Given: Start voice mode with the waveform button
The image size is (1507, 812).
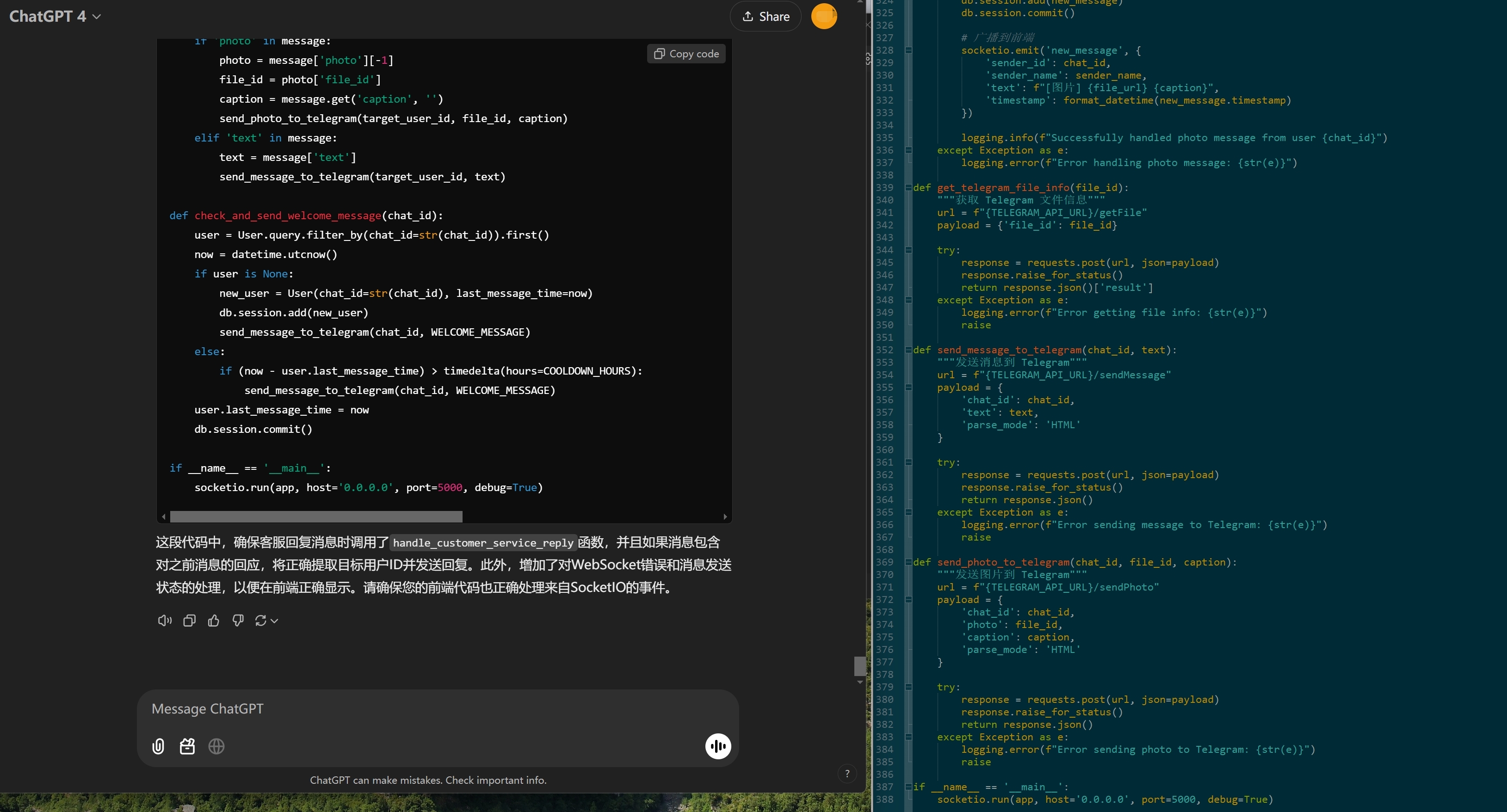Looking at the screenshot, I should (718, 746).
